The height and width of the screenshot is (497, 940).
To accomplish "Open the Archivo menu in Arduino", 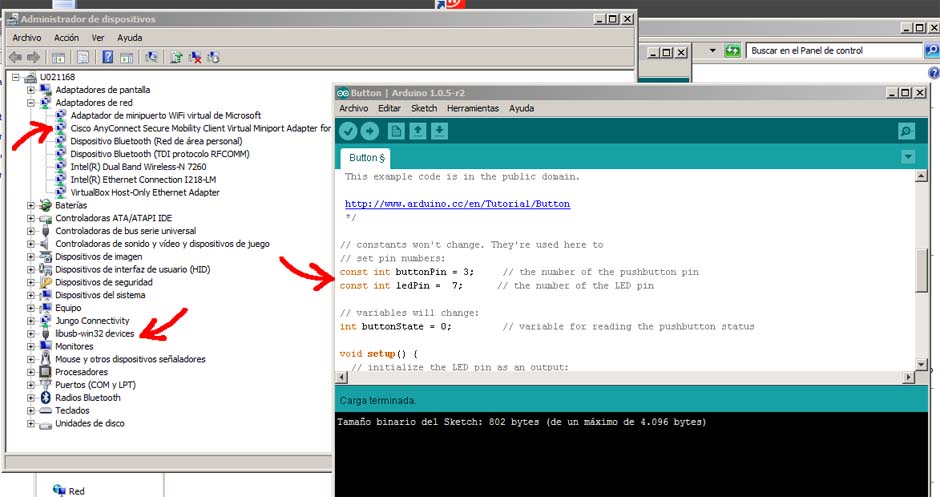I will coord(354,109).
